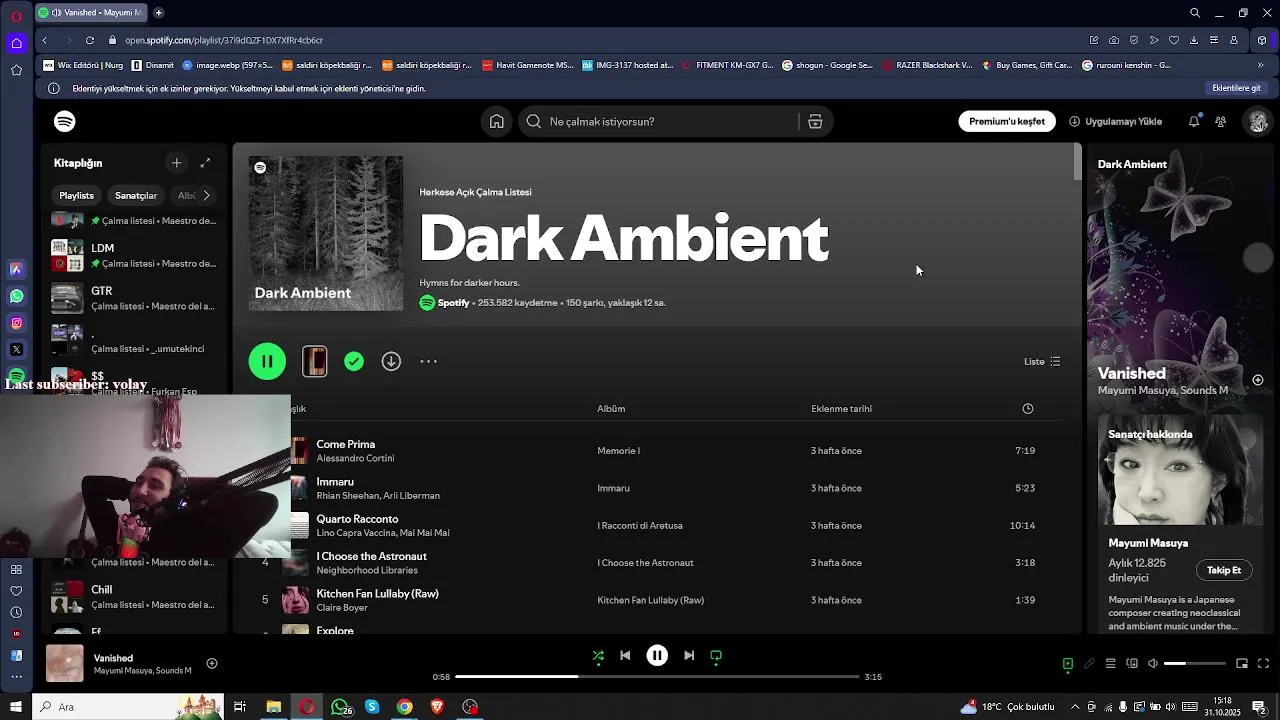
Task: Toggle the lyrics microphone icon
Action: pyautogui.click(x=1089, y=663)
